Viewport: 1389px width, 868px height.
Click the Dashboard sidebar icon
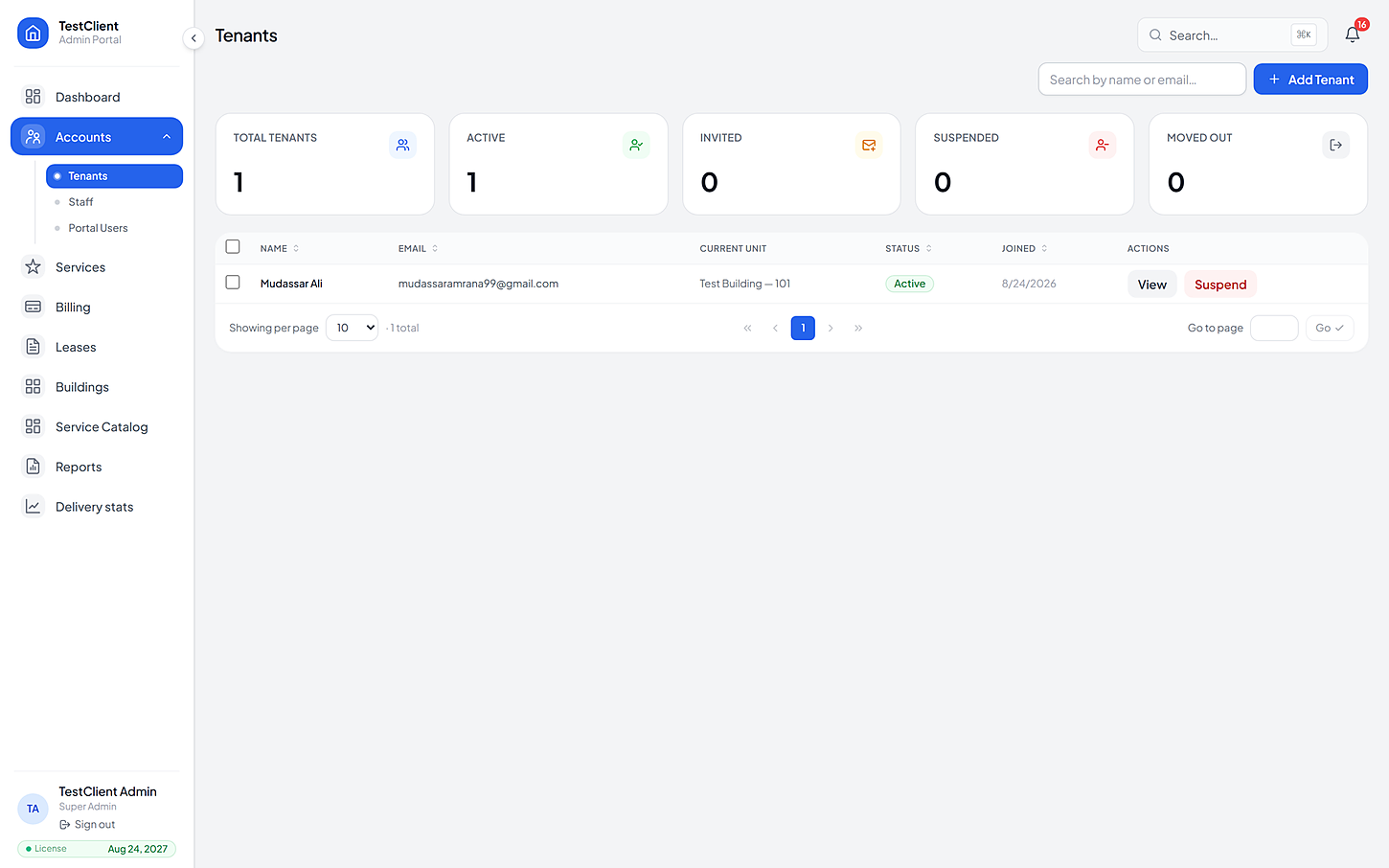34,97
